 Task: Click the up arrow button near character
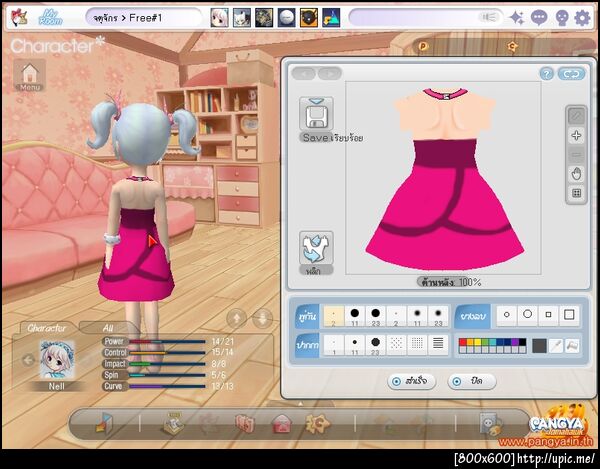236,318
